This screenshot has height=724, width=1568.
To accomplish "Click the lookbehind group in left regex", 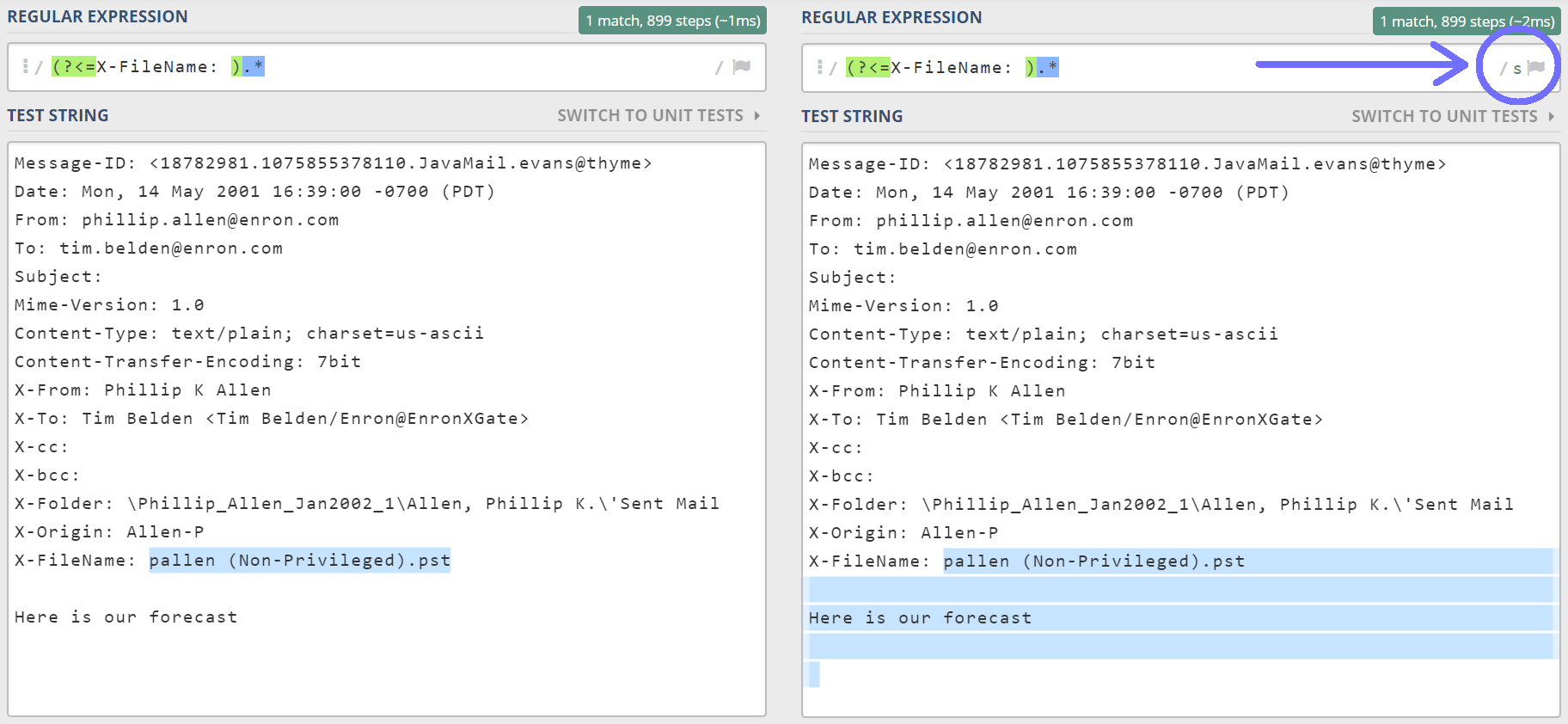I will pos(146,66).
